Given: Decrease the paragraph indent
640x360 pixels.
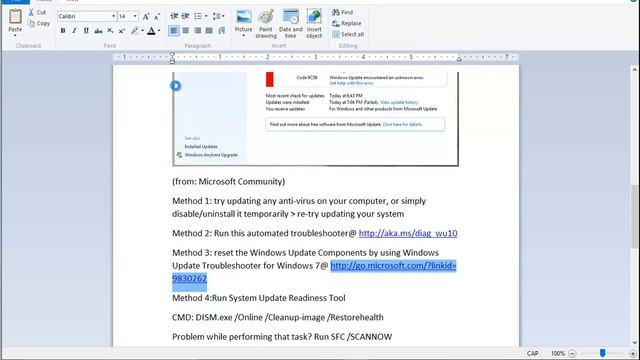Looking at the screenshot, I should [174, 16].
